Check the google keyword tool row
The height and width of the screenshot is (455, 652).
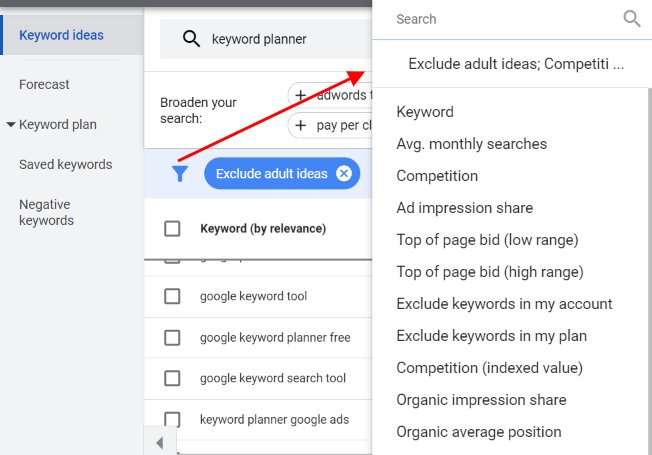(x=172, y=297)
